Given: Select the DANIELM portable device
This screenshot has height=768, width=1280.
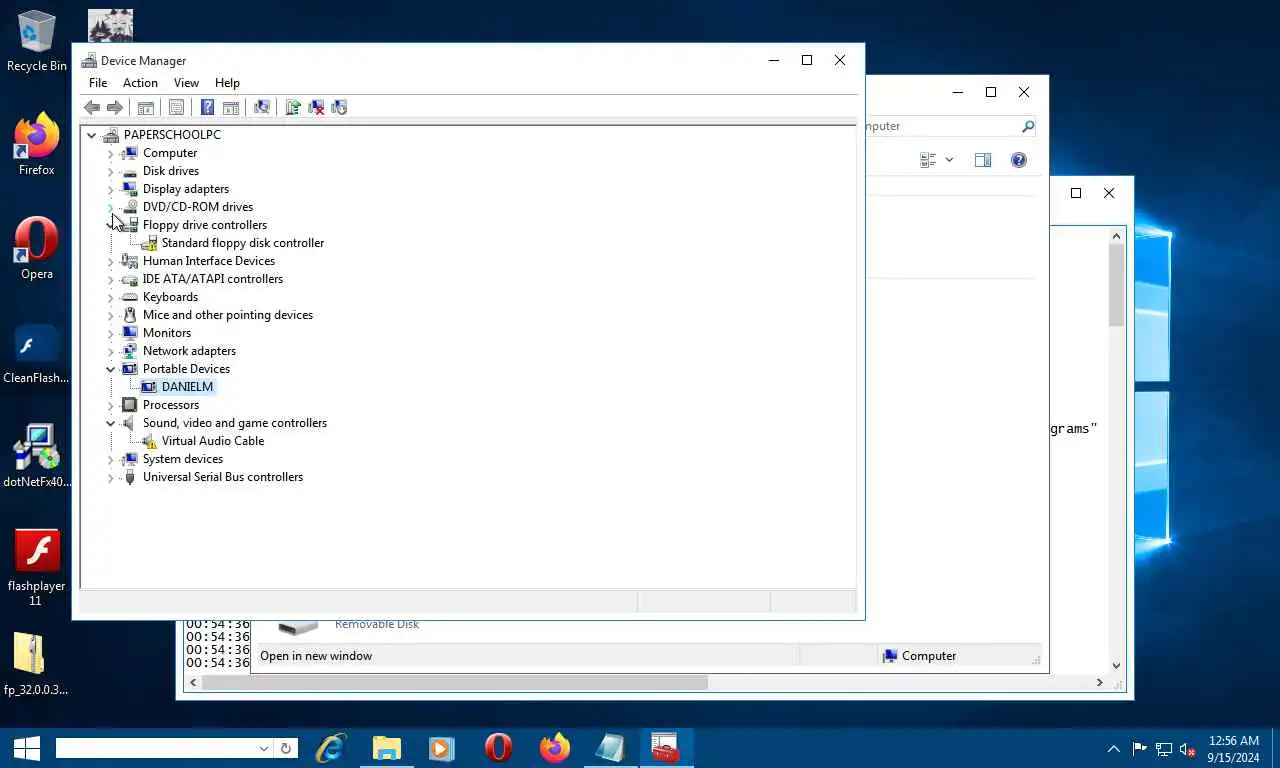Looking at the screenshot, I should (x=187, y=387).
